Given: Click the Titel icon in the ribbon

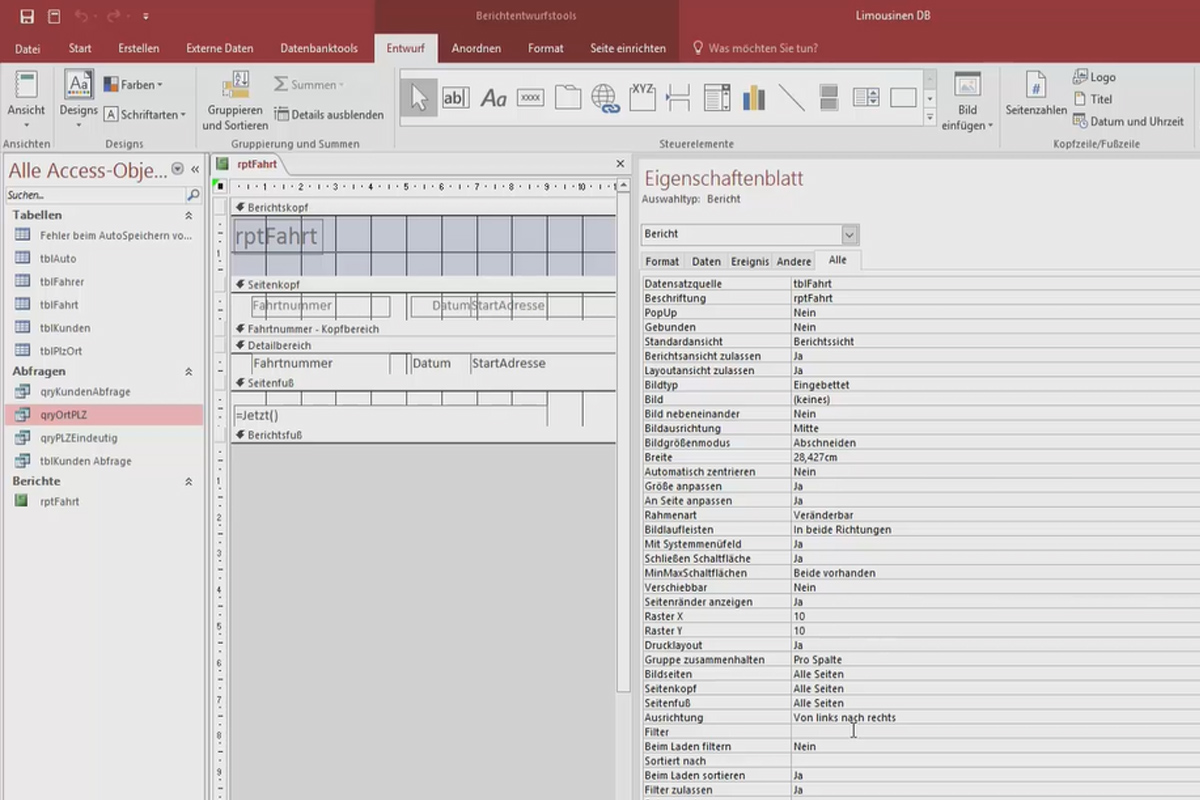Looking at the screenshot, I should click(x=1081, y=99).
